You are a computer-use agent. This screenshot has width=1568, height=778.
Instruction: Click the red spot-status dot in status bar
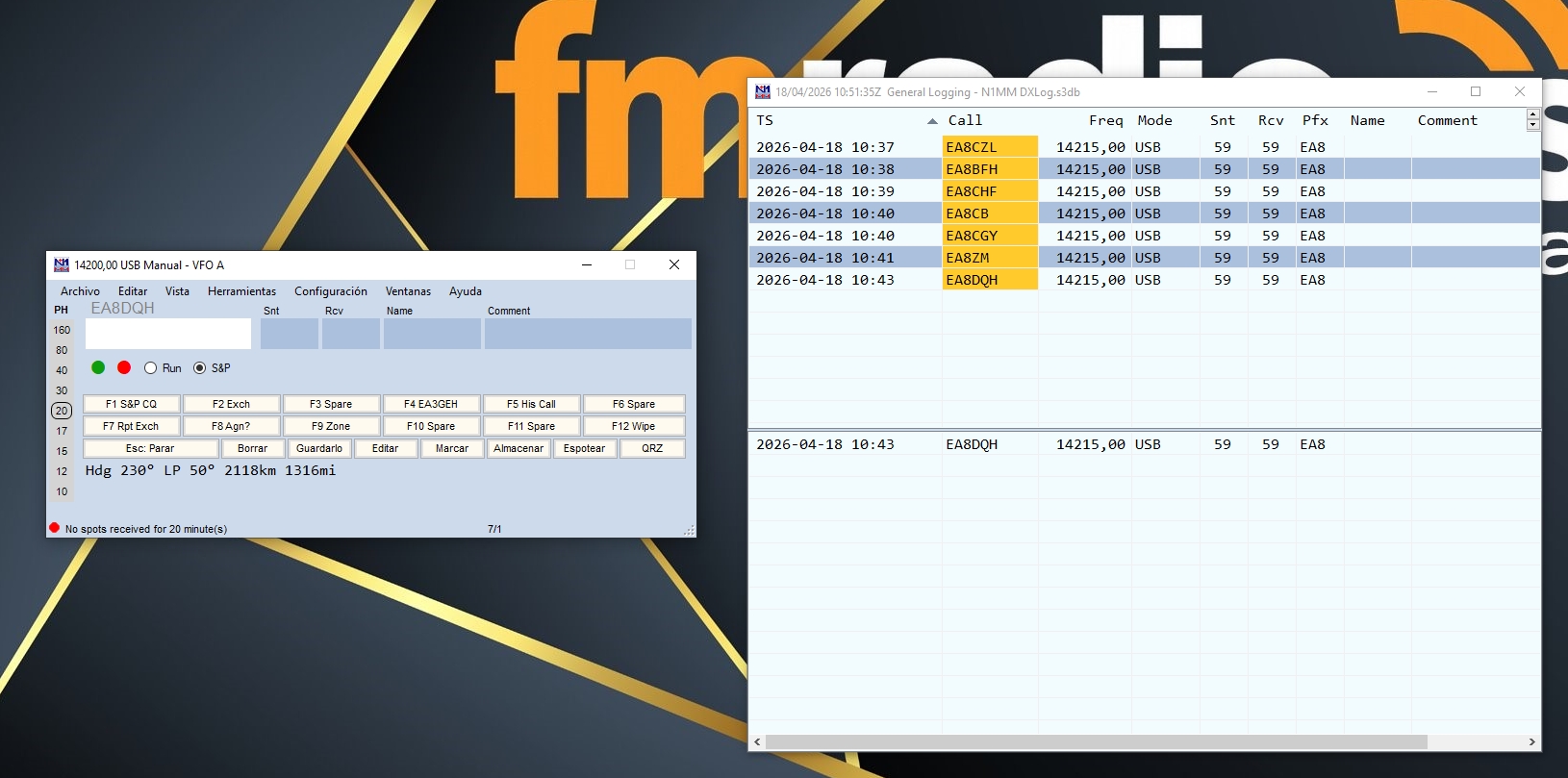pos(55,528)
